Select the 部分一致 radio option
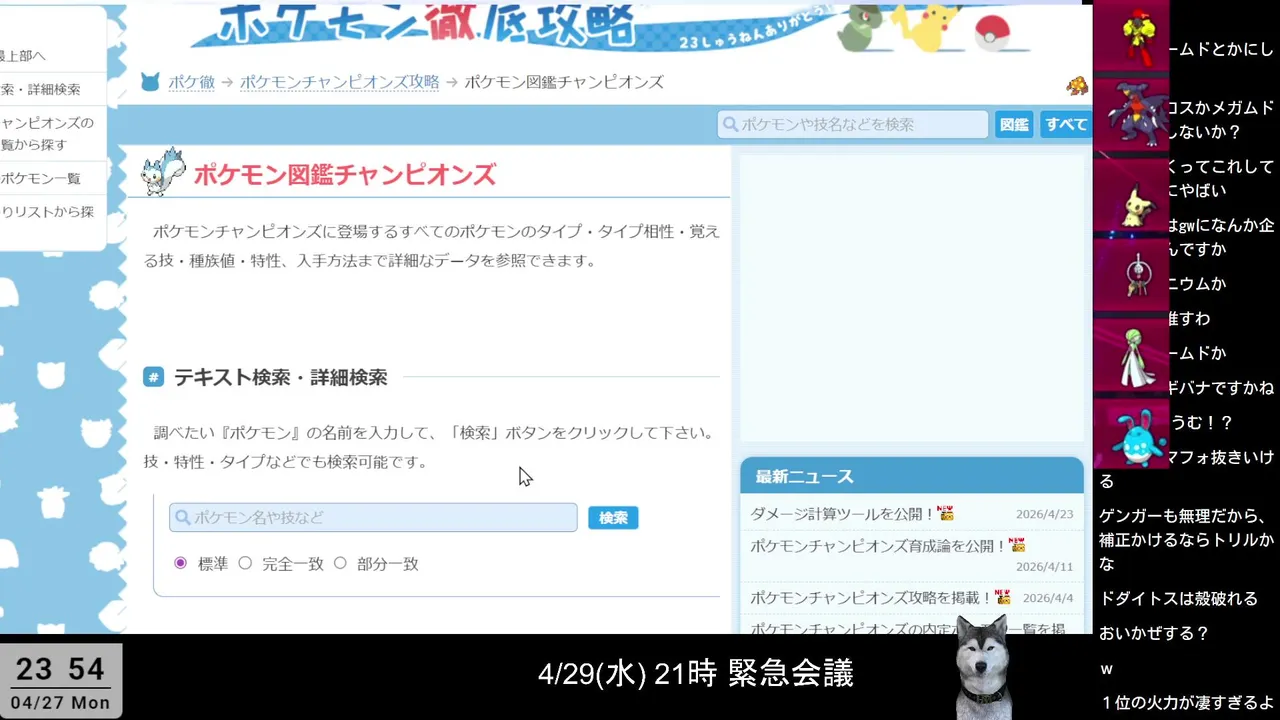Viewport: 1280px width, 720px height. (x=340, y=563)
